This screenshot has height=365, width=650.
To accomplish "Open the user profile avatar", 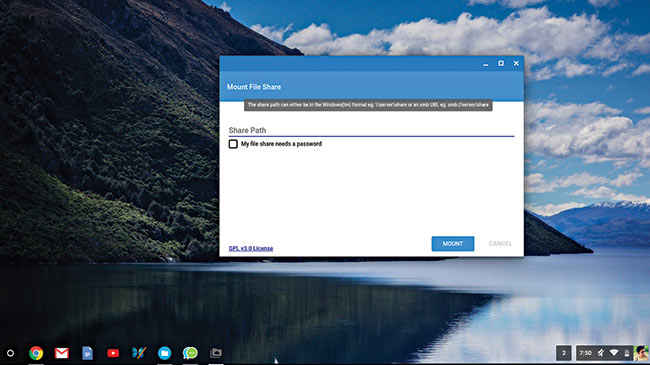I will pyautogui.click(x=640, y=353).
